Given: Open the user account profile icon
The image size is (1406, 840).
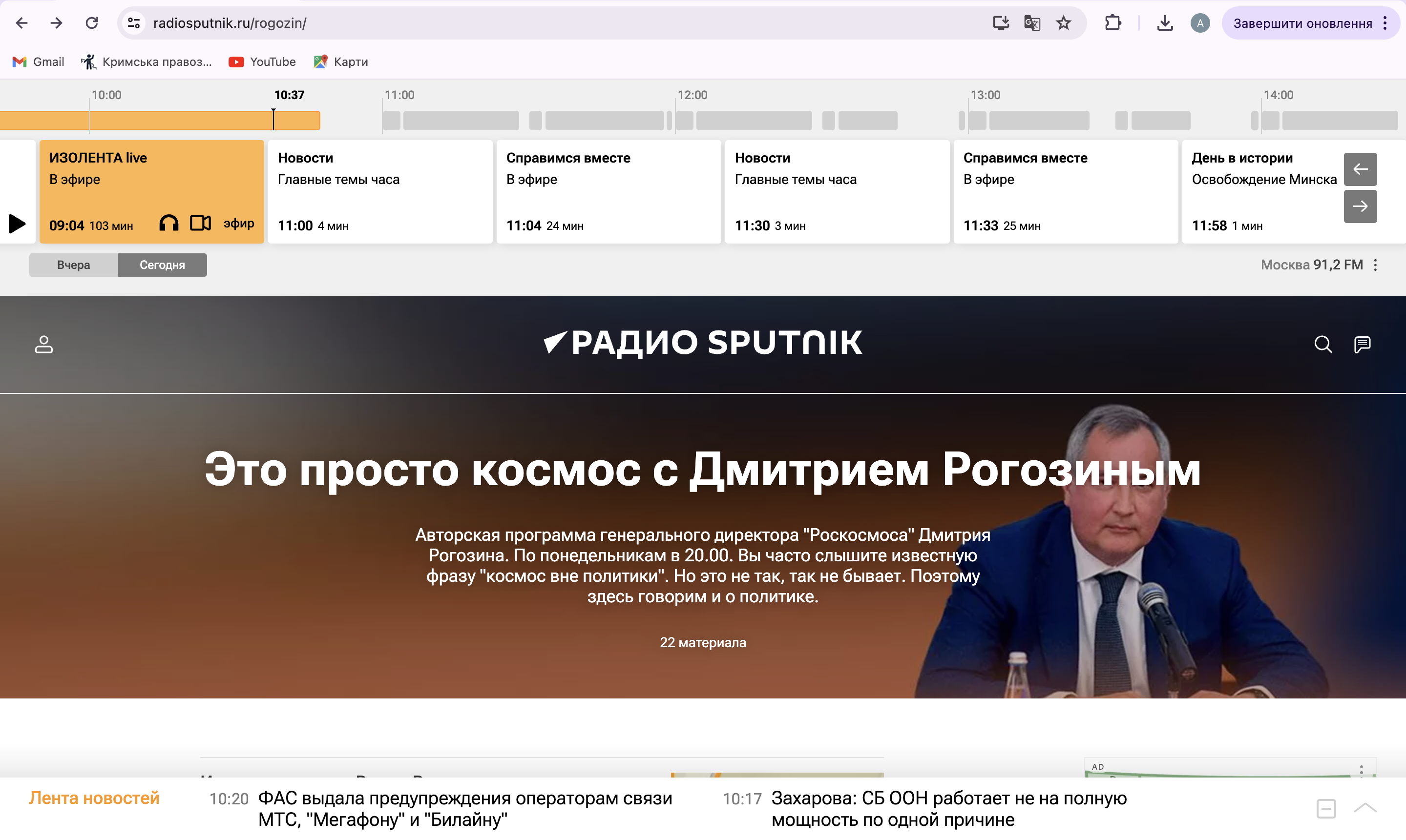Looking at the screenshot, I should pos(43,344).
